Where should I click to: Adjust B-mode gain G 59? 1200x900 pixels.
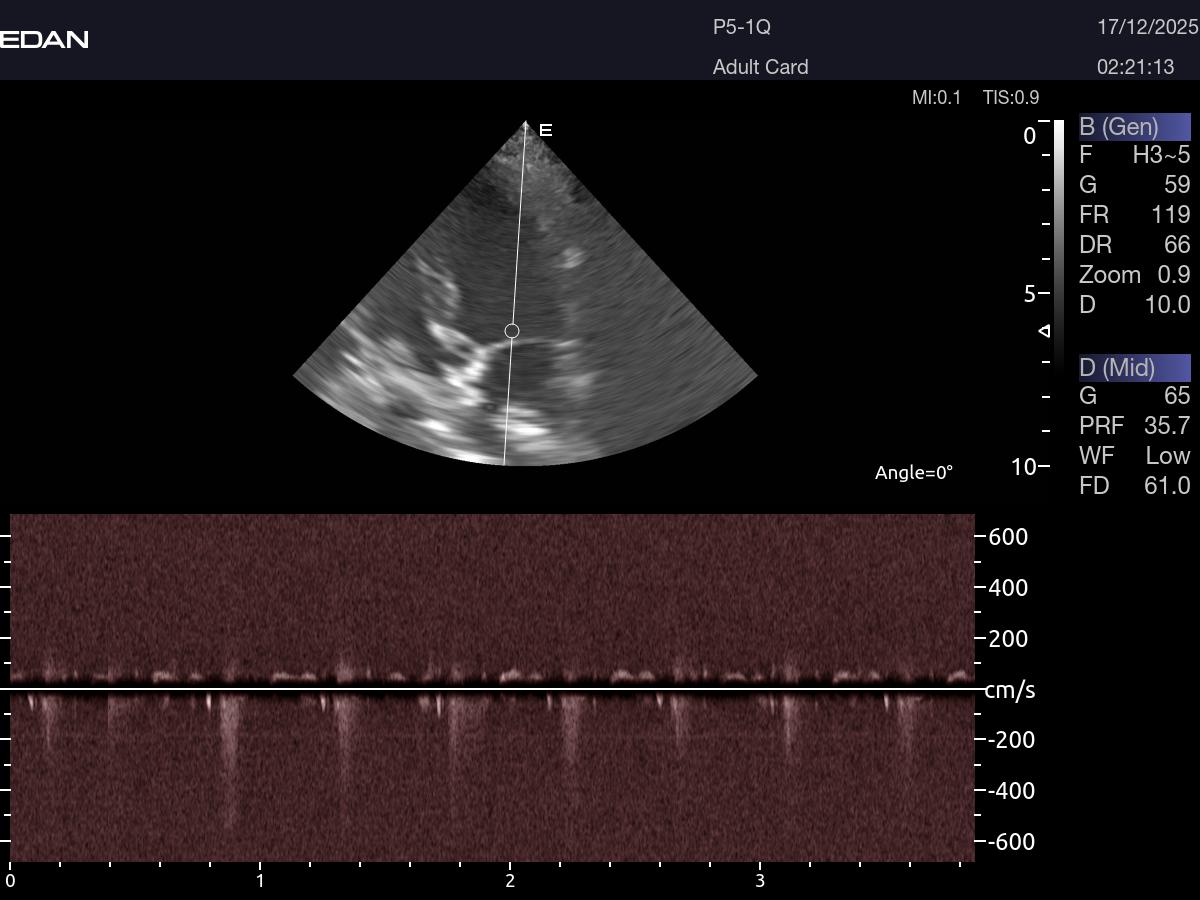1134,185
